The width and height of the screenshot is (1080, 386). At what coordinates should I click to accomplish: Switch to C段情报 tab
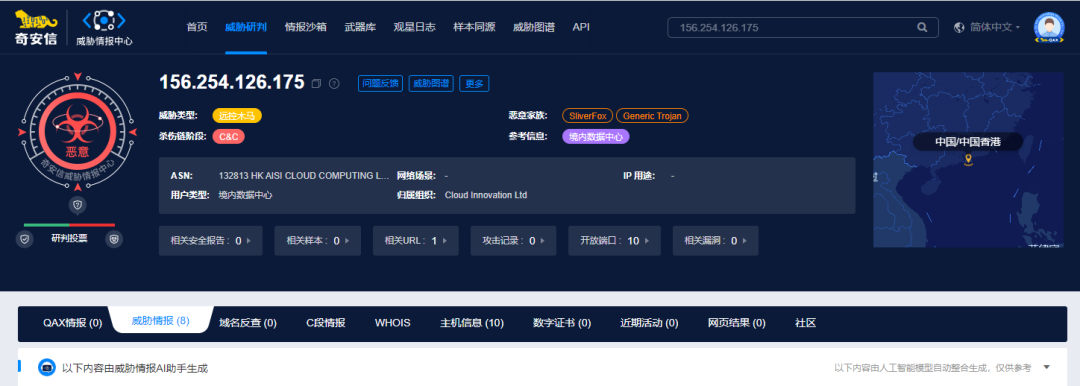tap(326, 323)
